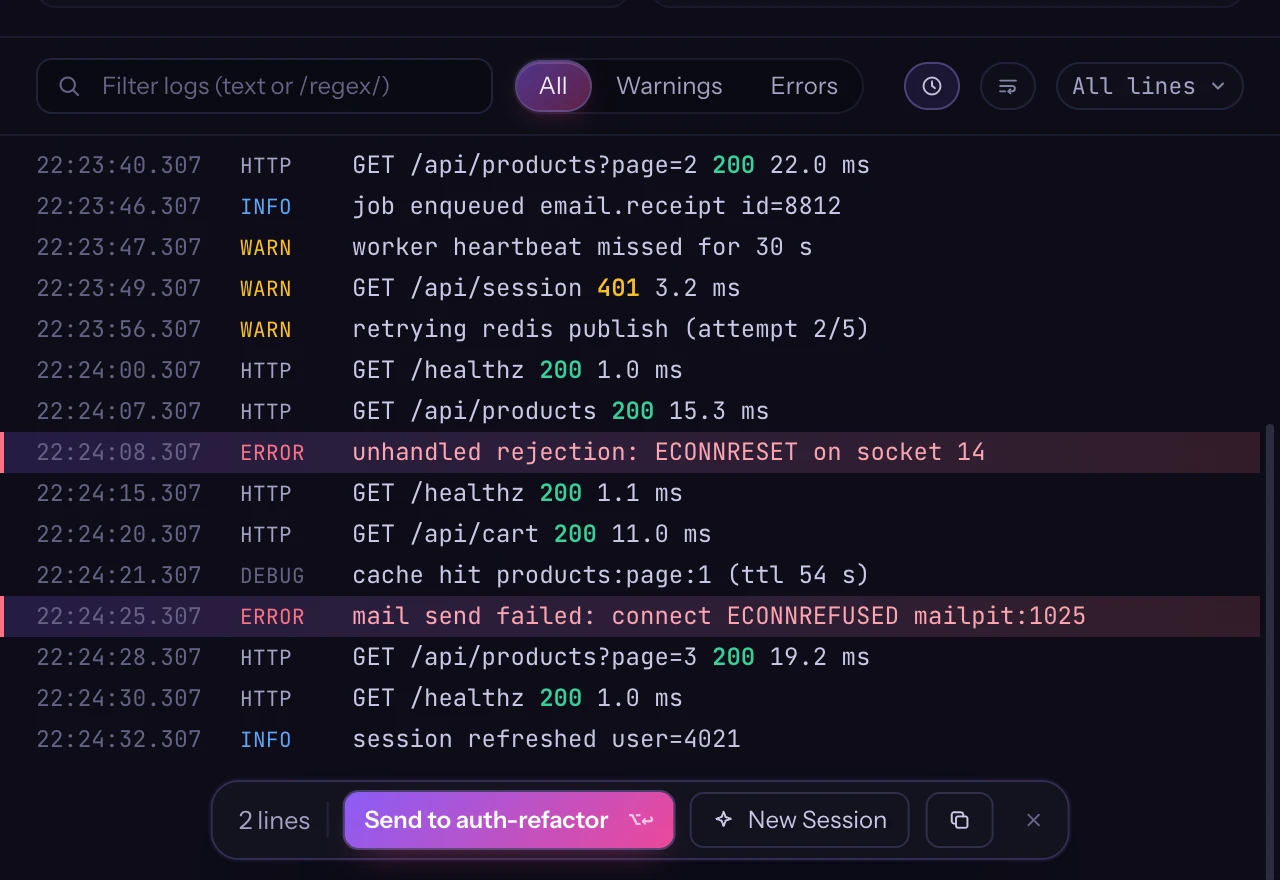Viewport: 1280px width, 880px height.
Task: Click the worker heartbeat missed warning line
Action: click(x=632, y=247)
